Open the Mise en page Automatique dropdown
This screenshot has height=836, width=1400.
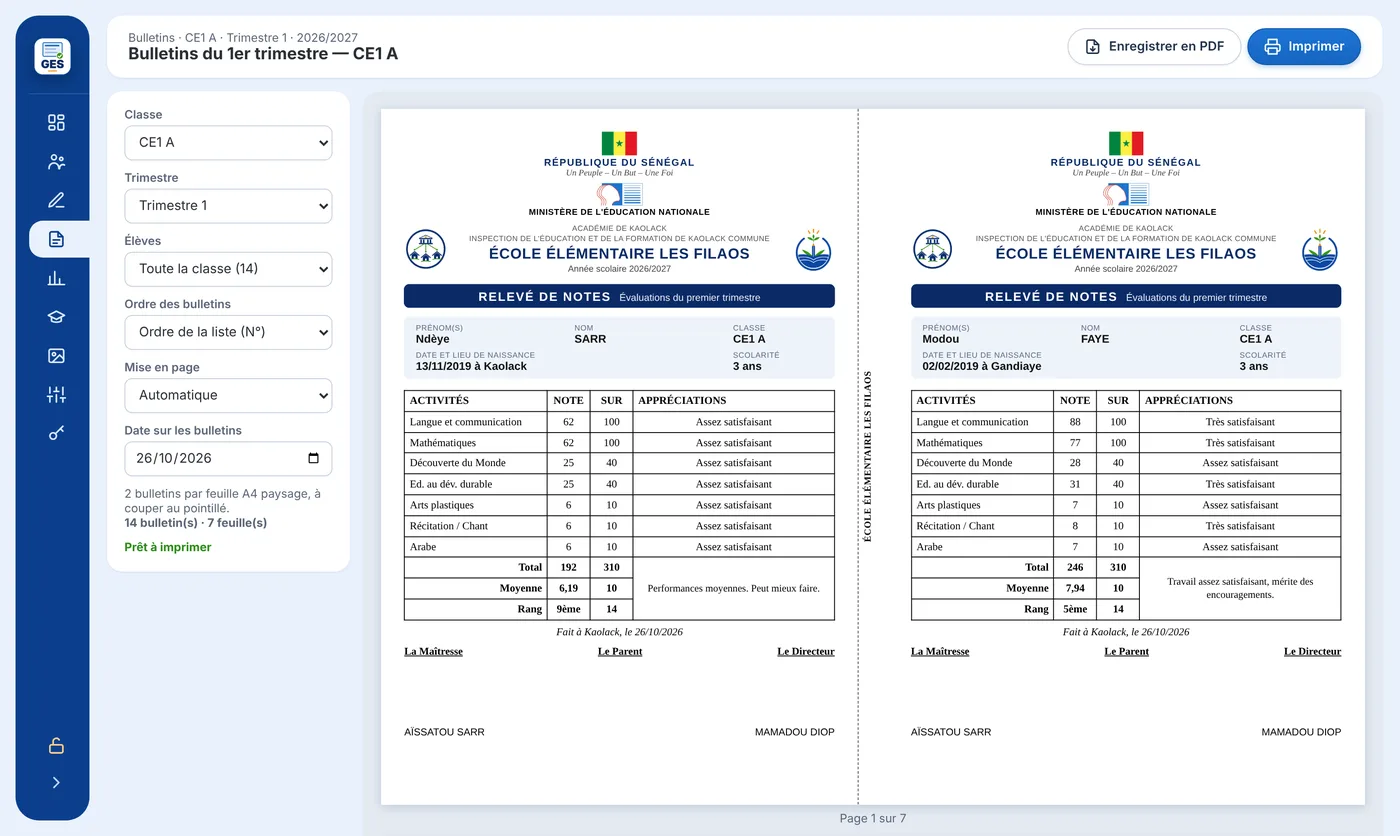(x=228, y=395)
